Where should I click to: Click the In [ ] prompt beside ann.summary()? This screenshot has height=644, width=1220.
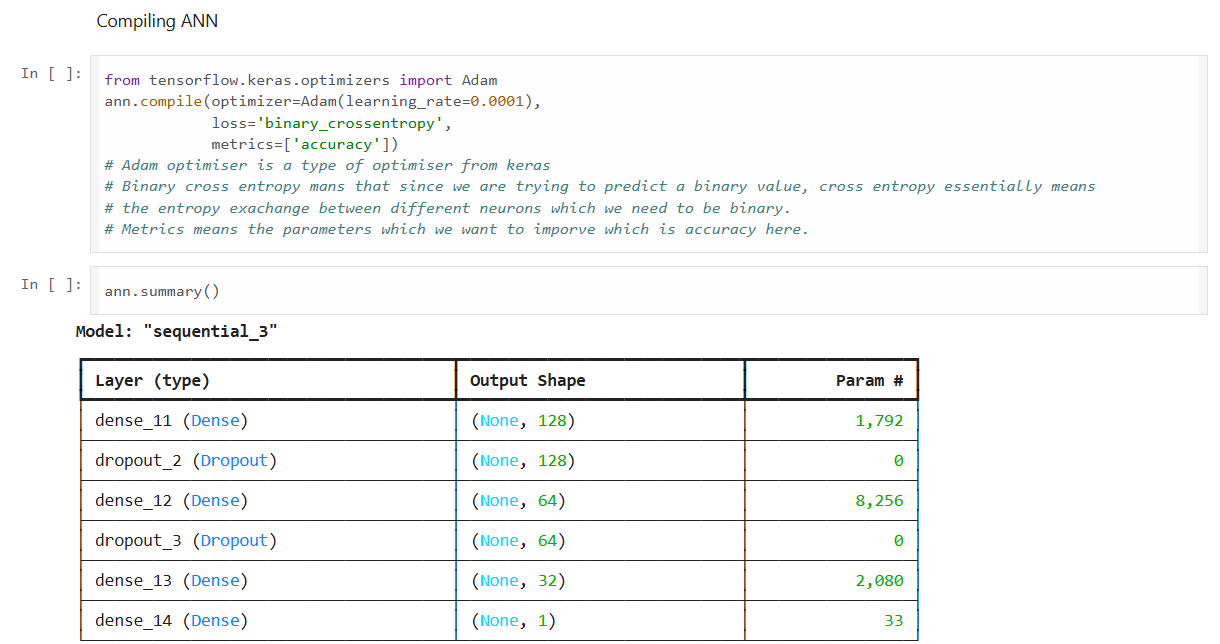(x=51, y=285)
